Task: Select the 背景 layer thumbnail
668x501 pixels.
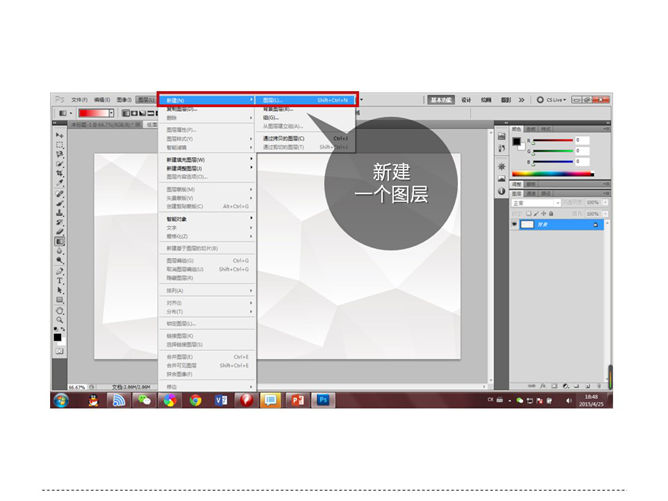Action: coord(527,225)
